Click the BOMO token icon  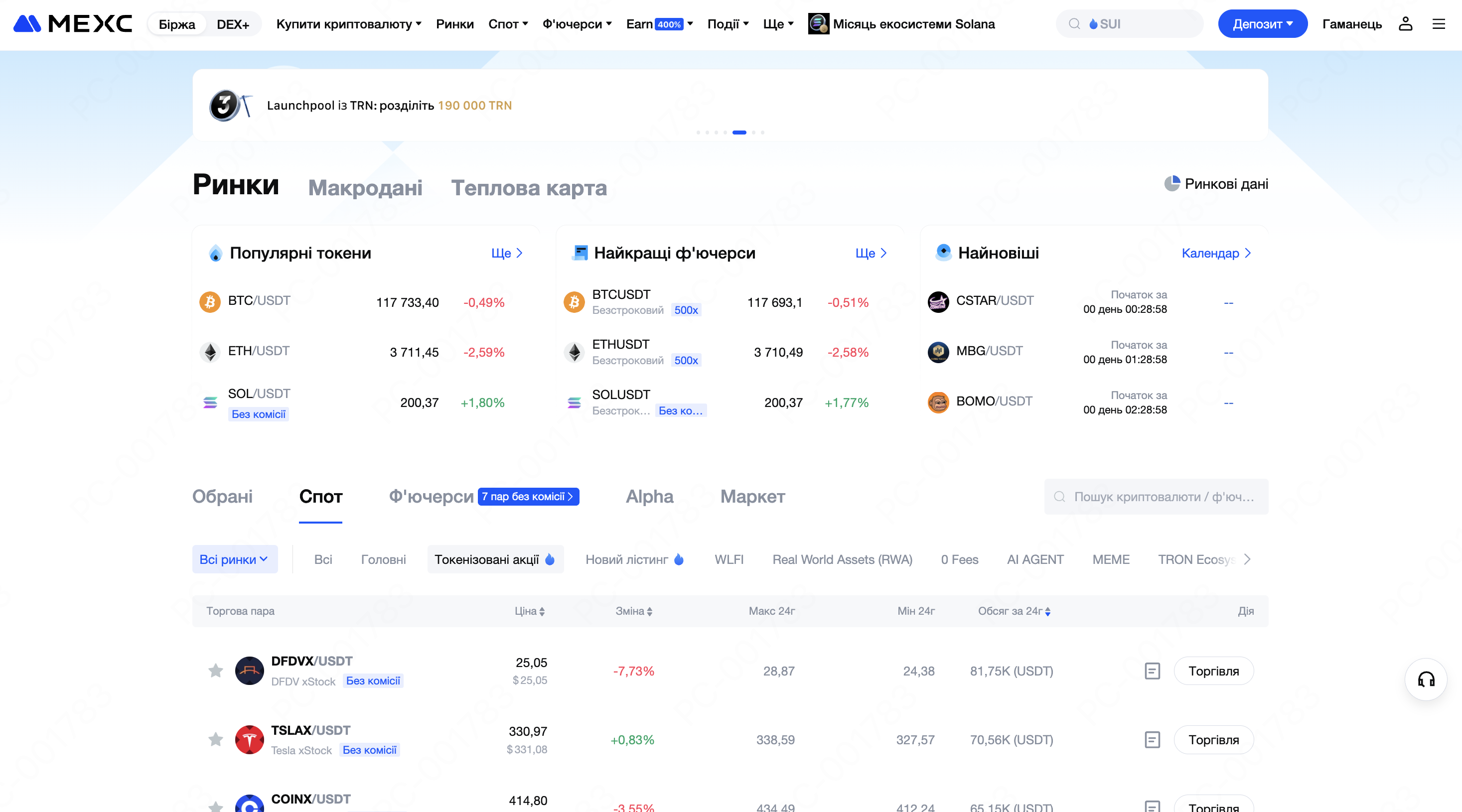[938, 403]
